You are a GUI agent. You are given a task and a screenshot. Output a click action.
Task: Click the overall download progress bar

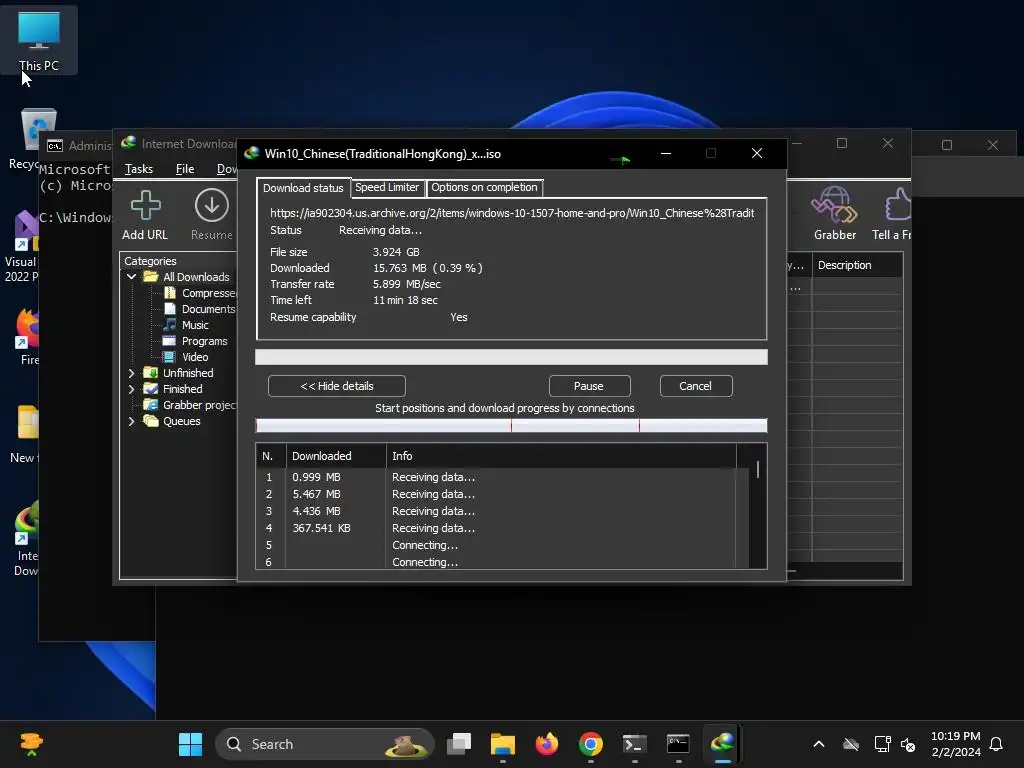click(x=511, y=357)
